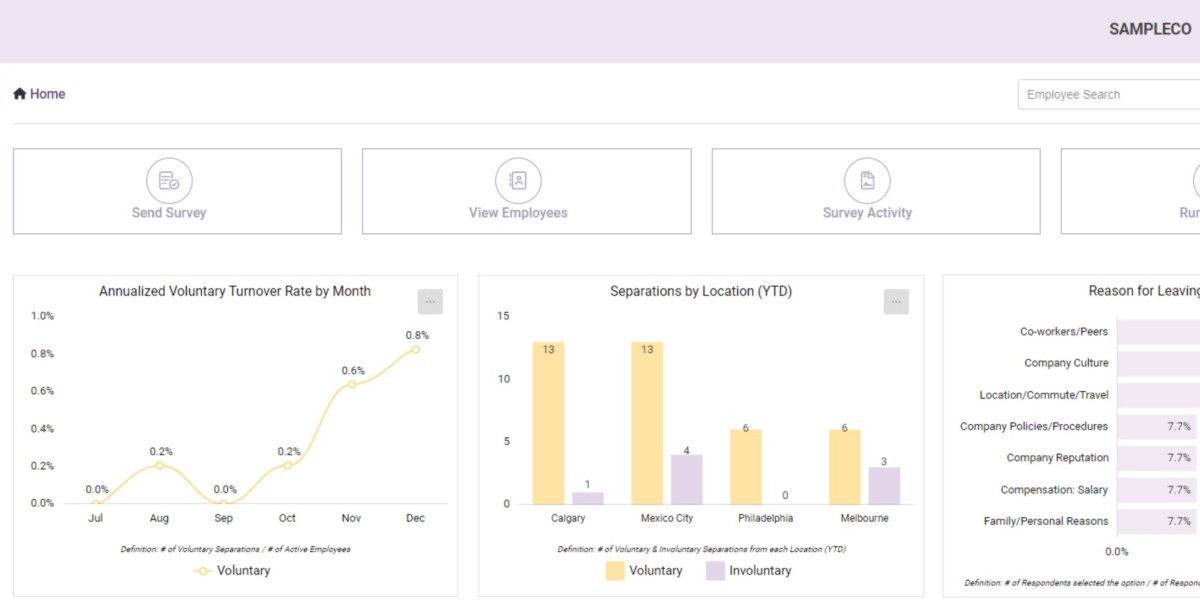Click the Melbourne involuntary bar
1200x600 pixels.
pyautogui.click(x=884, y=486)
